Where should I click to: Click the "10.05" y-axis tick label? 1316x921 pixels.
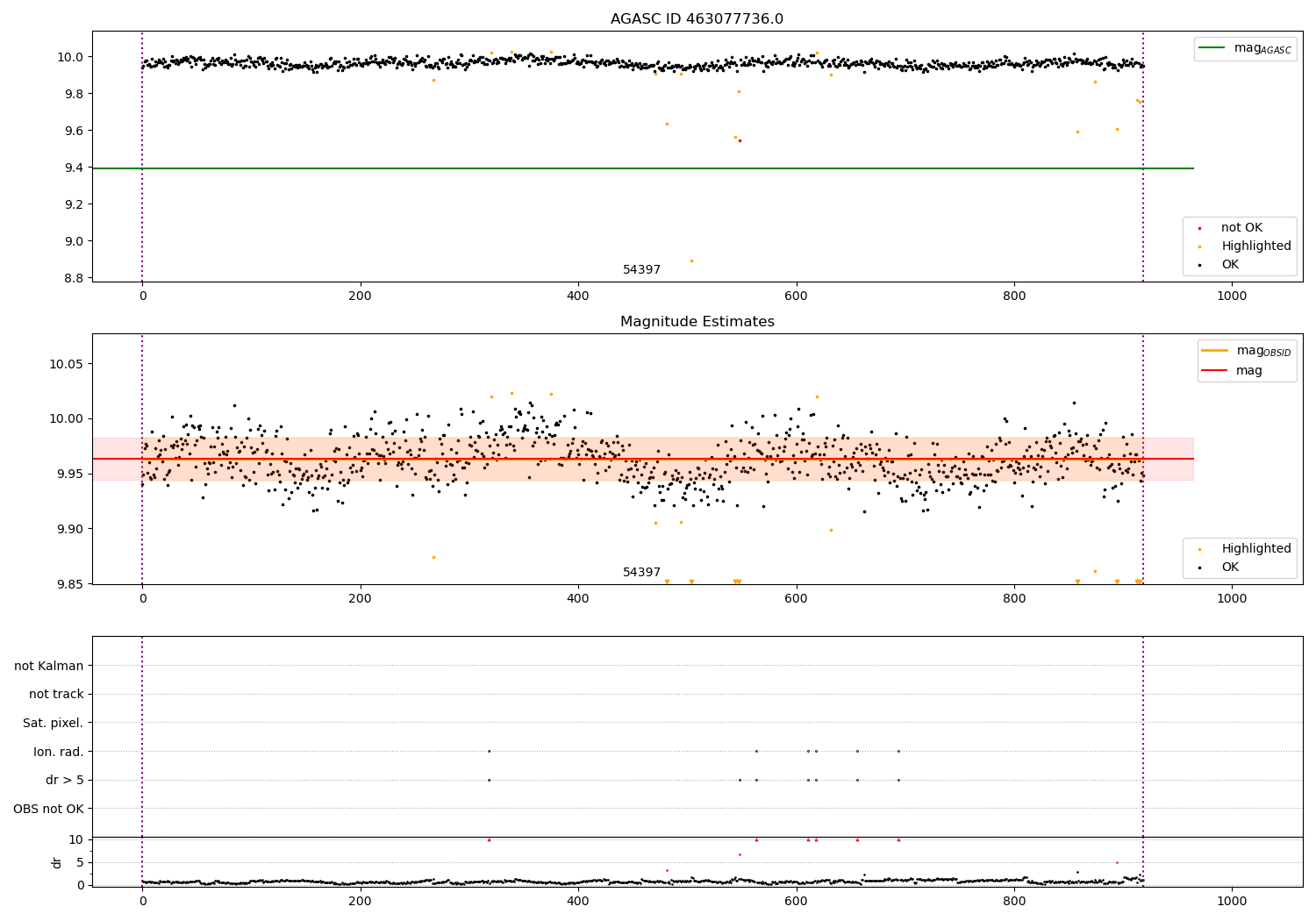tap(68, 365)
